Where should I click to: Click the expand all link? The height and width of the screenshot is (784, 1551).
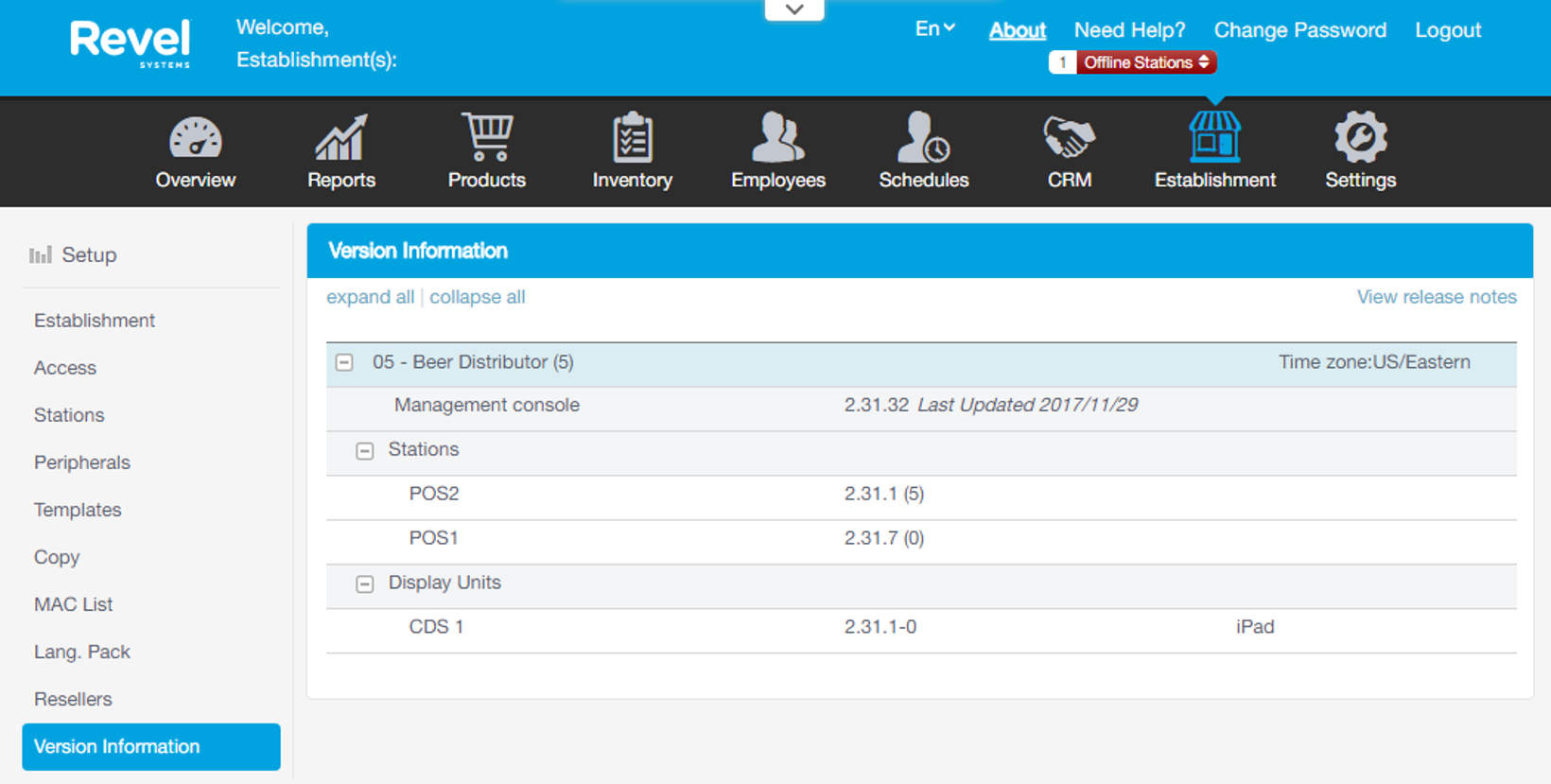(x=371, y=297)
